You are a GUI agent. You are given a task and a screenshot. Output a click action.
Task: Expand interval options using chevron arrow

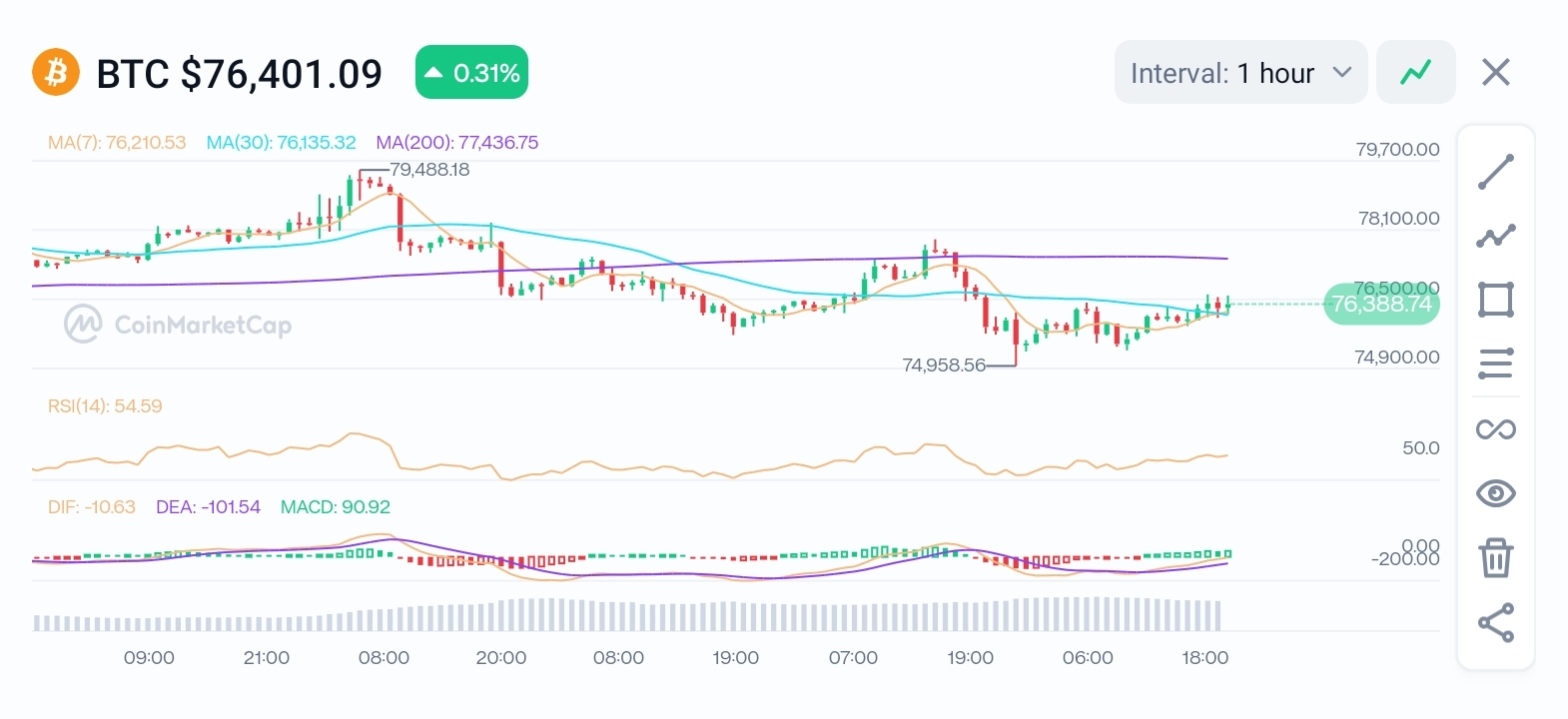[x=1342, y=73]
